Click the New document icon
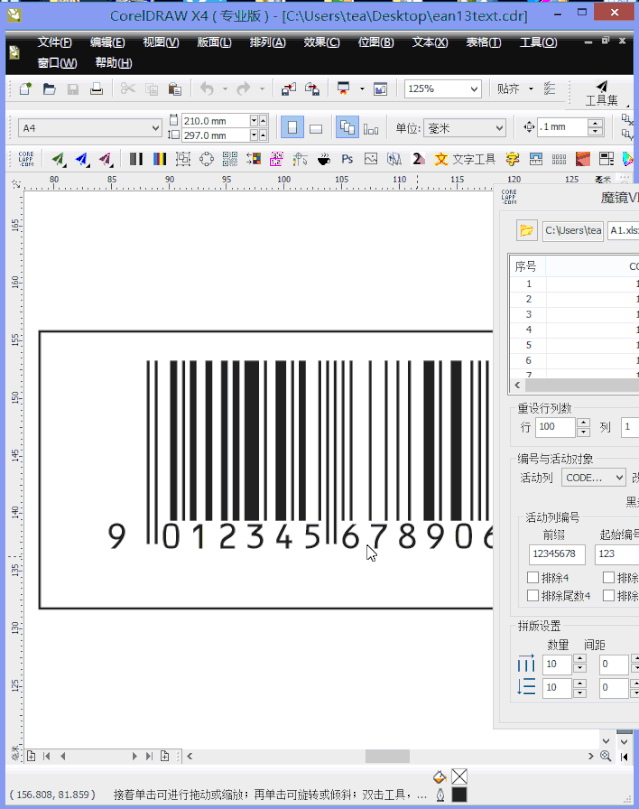Image resolution: width=639 pixels, height=809 pixels. (25, 89)
